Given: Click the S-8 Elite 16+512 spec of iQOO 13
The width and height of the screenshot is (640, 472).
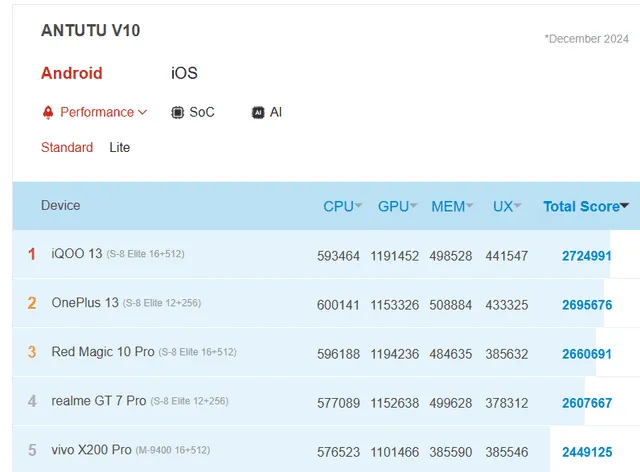Looking at the screenshot, I should (x=145, y=254).
